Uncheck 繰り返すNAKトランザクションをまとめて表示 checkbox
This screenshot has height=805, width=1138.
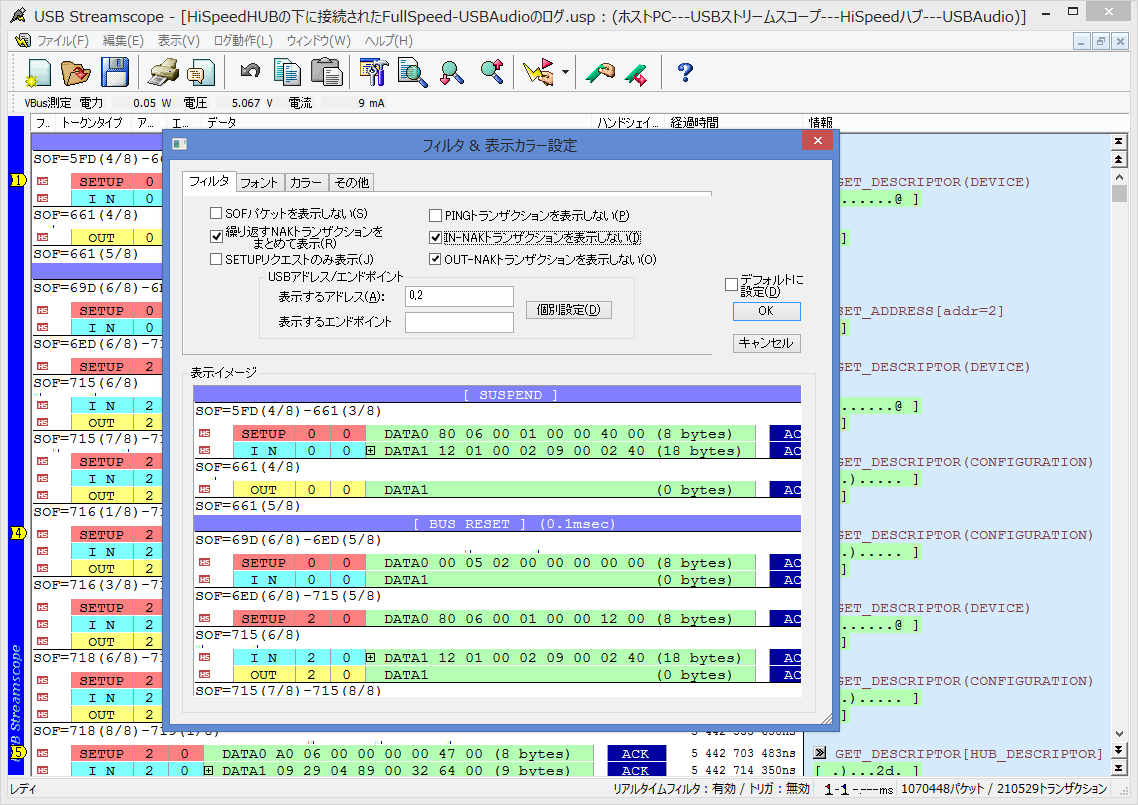tap(216, 236)
